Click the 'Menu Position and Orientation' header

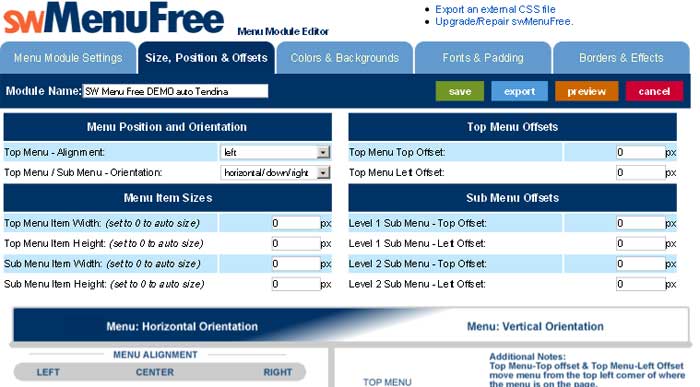(x=167, y=127)
